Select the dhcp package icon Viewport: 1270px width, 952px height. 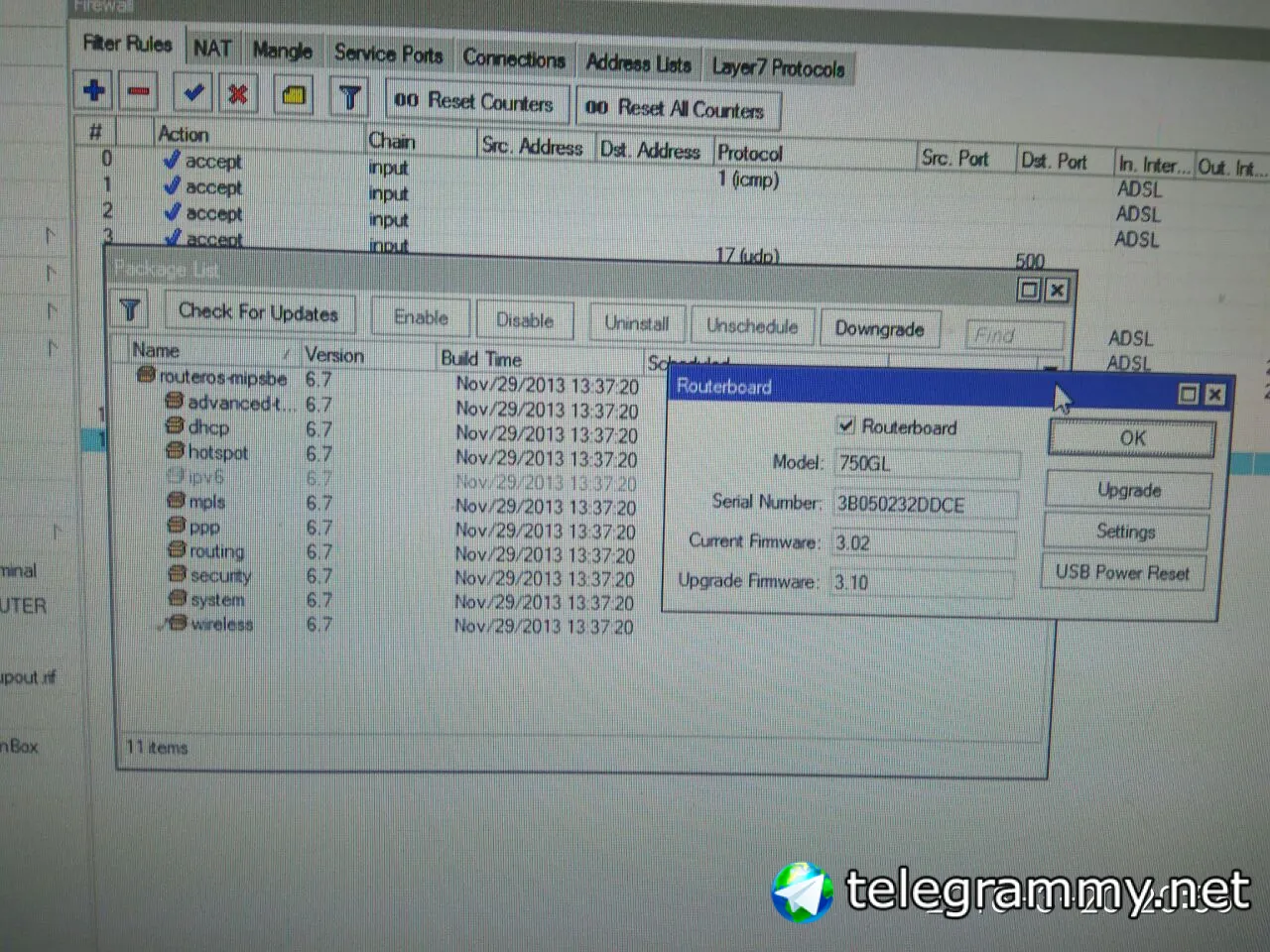(x=176, y=425)
